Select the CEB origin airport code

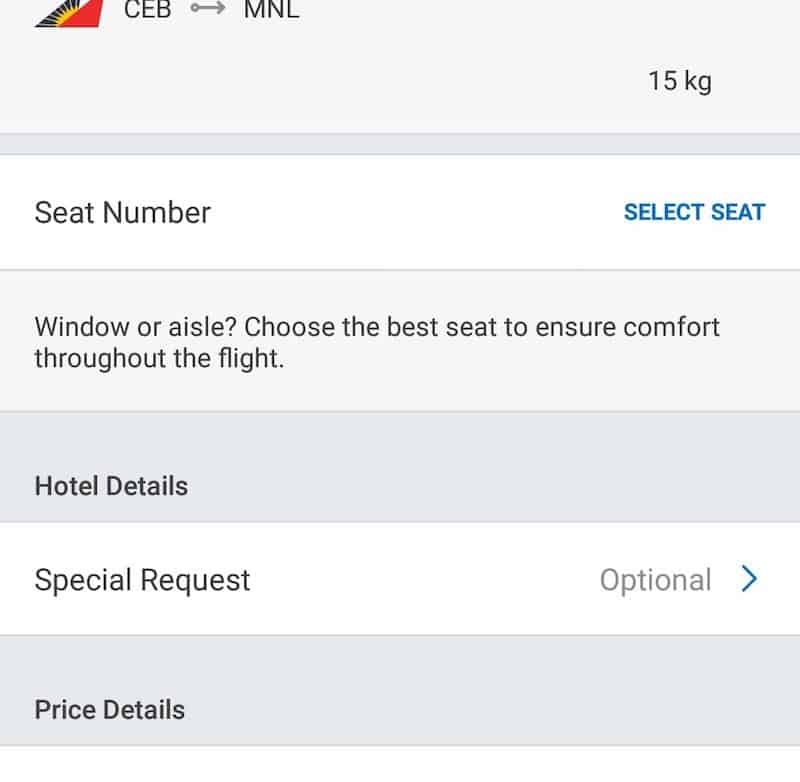148,11
